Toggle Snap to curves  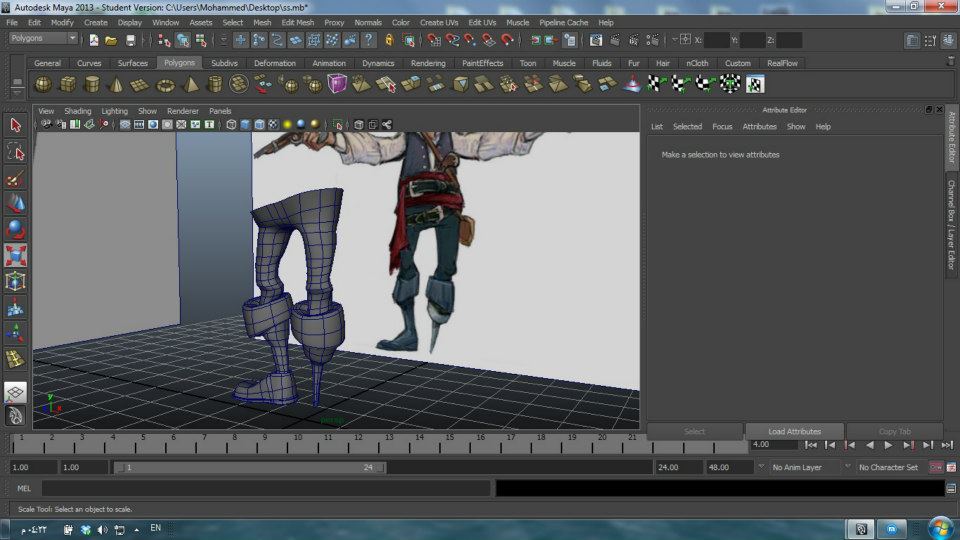pos(452,40)
